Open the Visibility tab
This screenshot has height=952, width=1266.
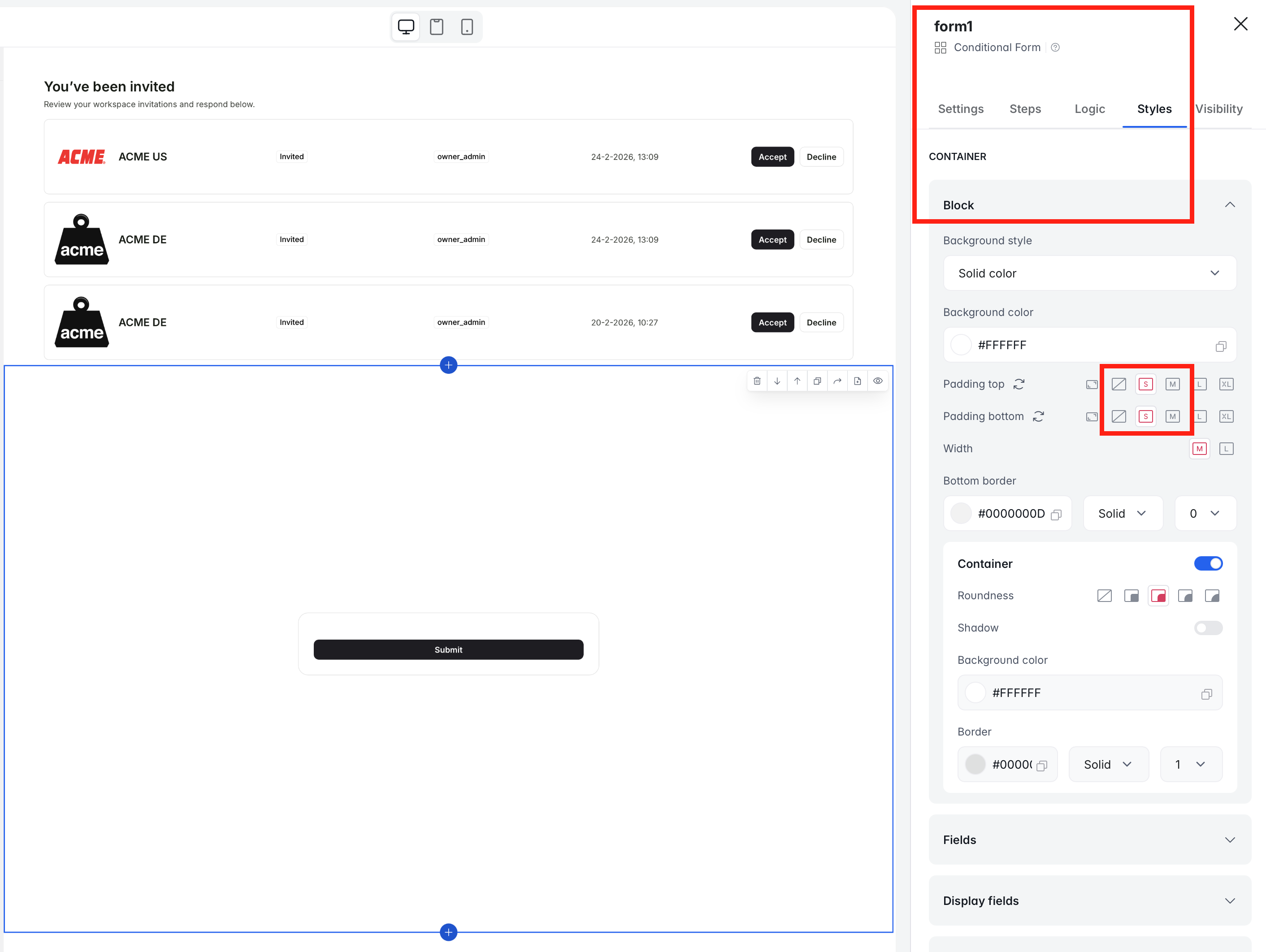click(x=1218, y=109)
